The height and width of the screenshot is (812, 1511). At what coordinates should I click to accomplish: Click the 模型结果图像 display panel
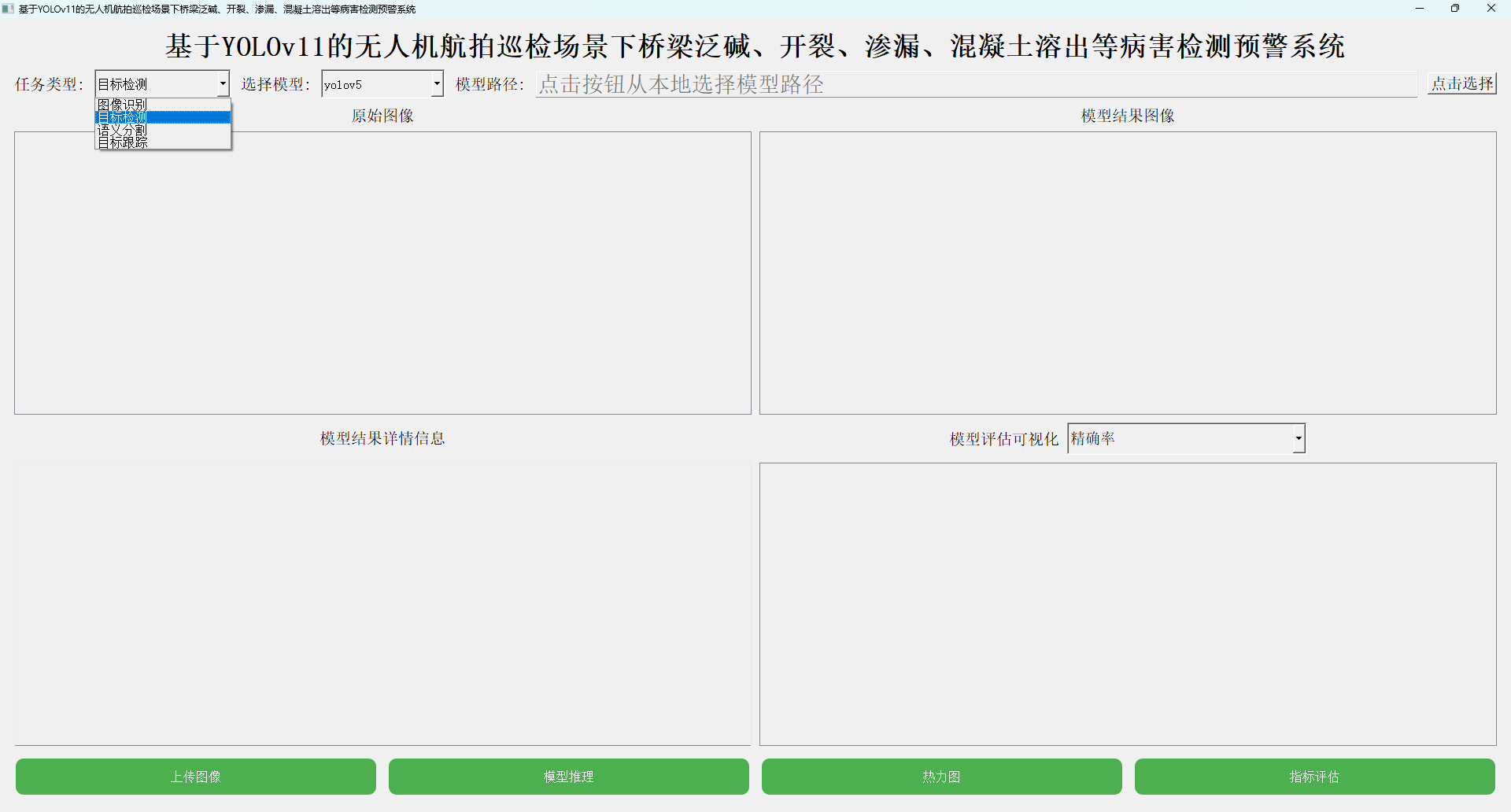click(1128, 273)
